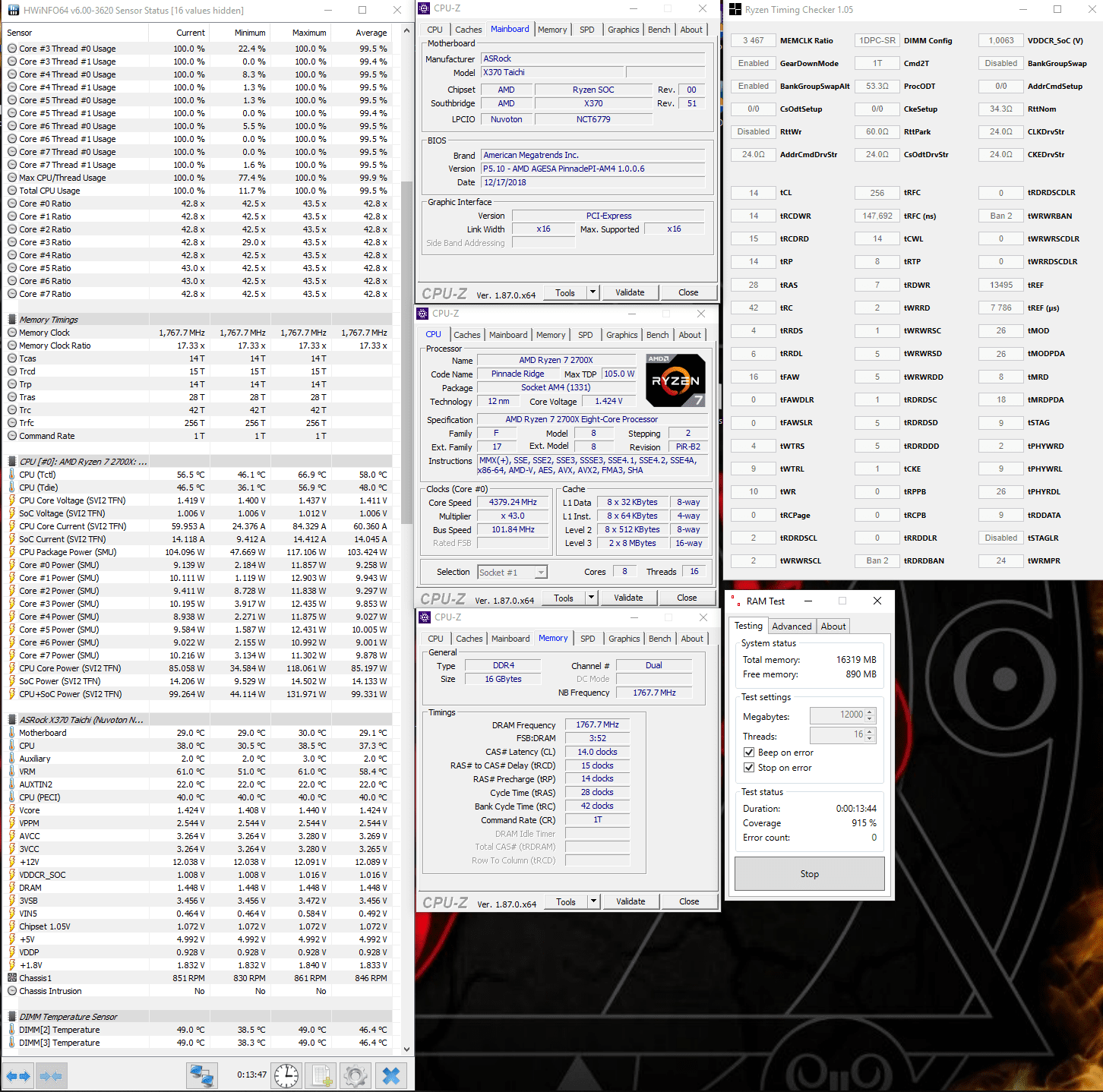Open SPD tab in the CPU-Z CPU window

[585, 335]
